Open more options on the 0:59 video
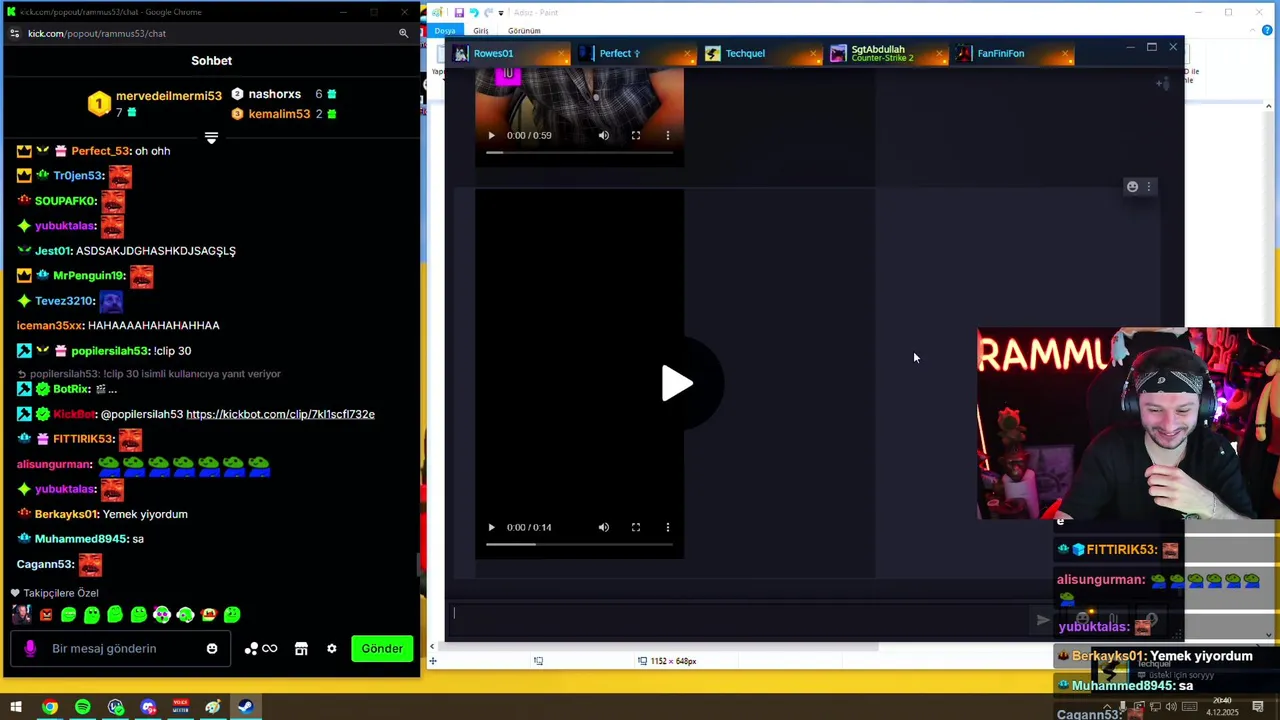This screenshot has width=1280, height=720. pyautogui.click(x=668, y=135)
